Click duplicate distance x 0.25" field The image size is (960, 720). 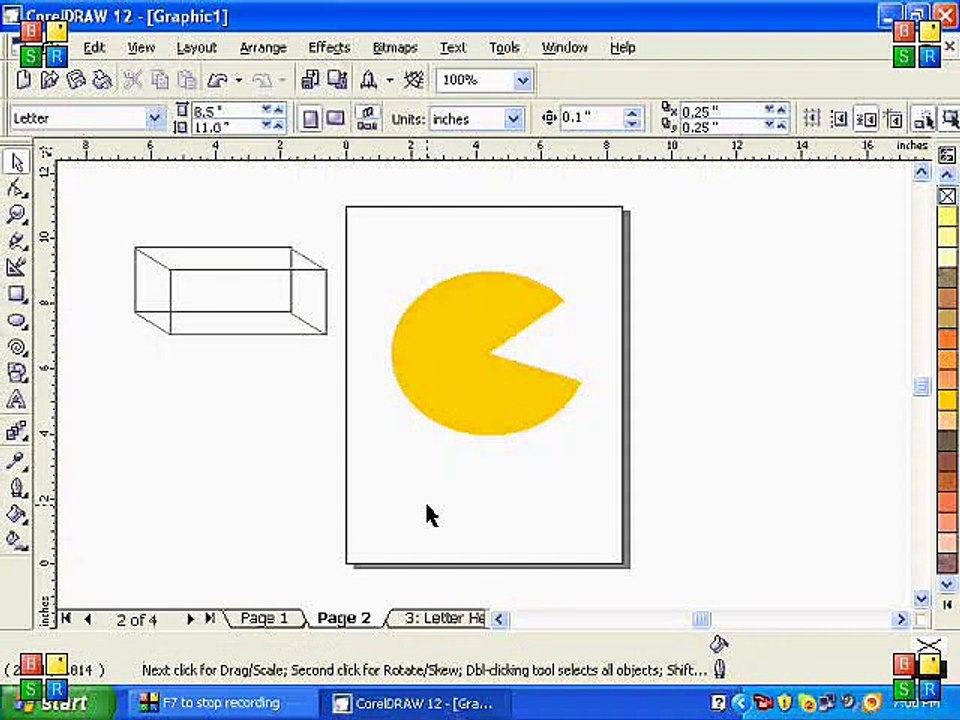pos(721,111)
